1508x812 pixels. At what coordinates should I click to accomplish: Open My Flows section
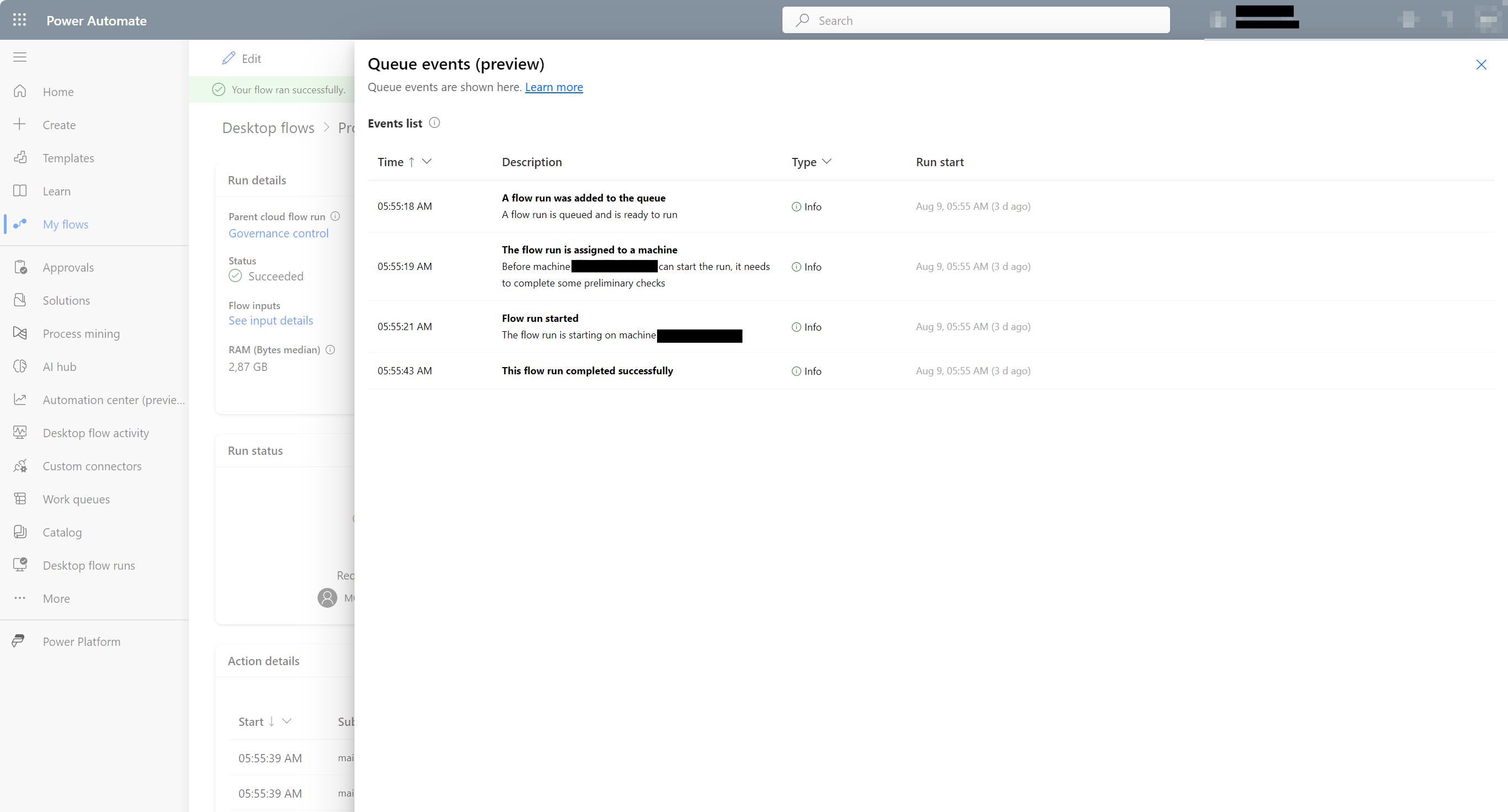pyautogui.click(x=65, y=224)
